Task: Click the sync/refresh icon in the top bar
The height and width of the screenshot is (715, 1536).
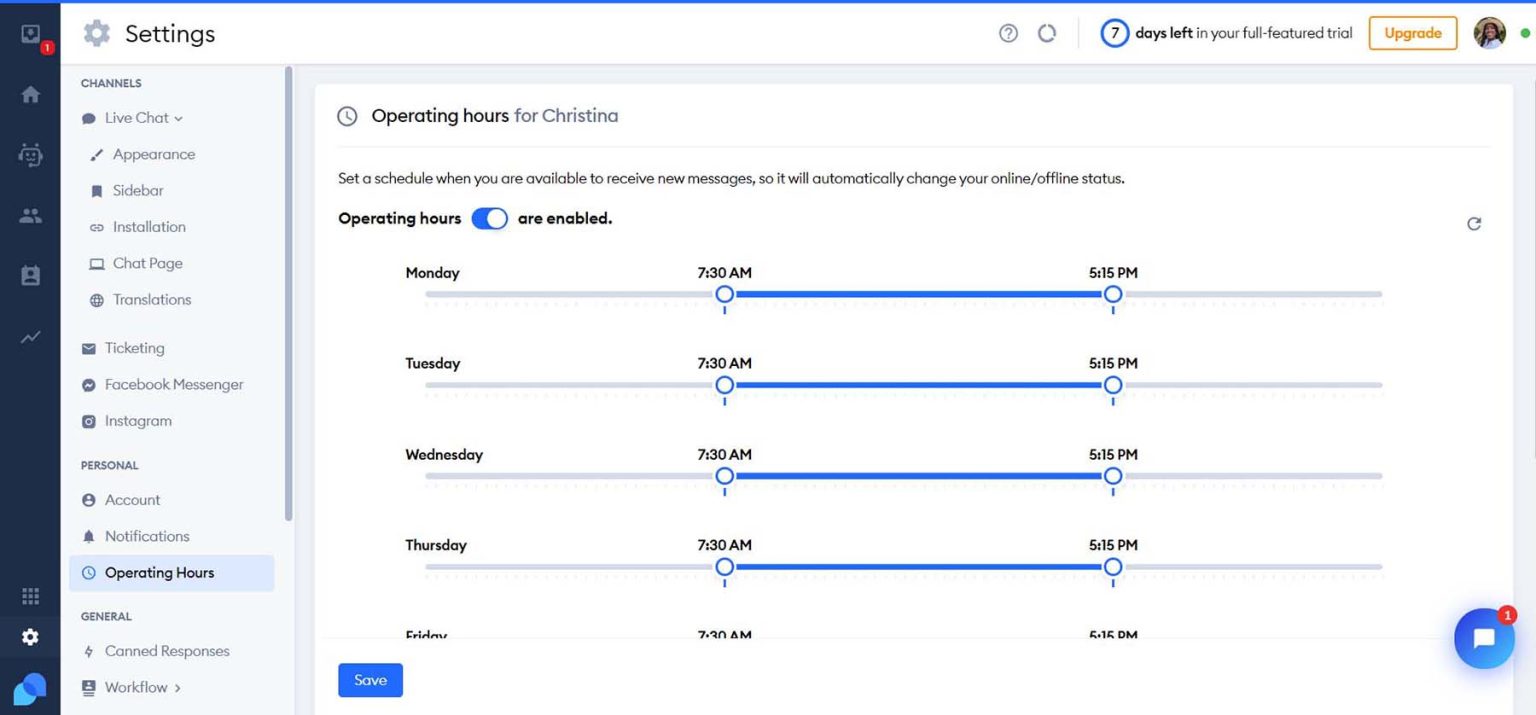Action: pos(1047,32)
